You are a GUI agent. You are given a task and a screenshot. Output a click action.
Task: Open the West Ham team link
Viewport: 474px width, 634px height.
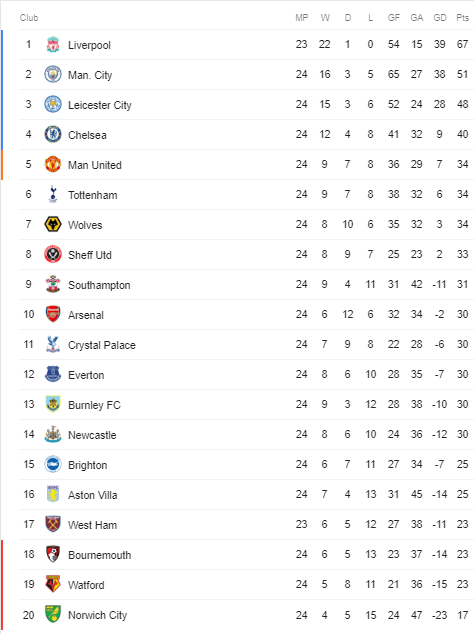[x=93, y=525]
